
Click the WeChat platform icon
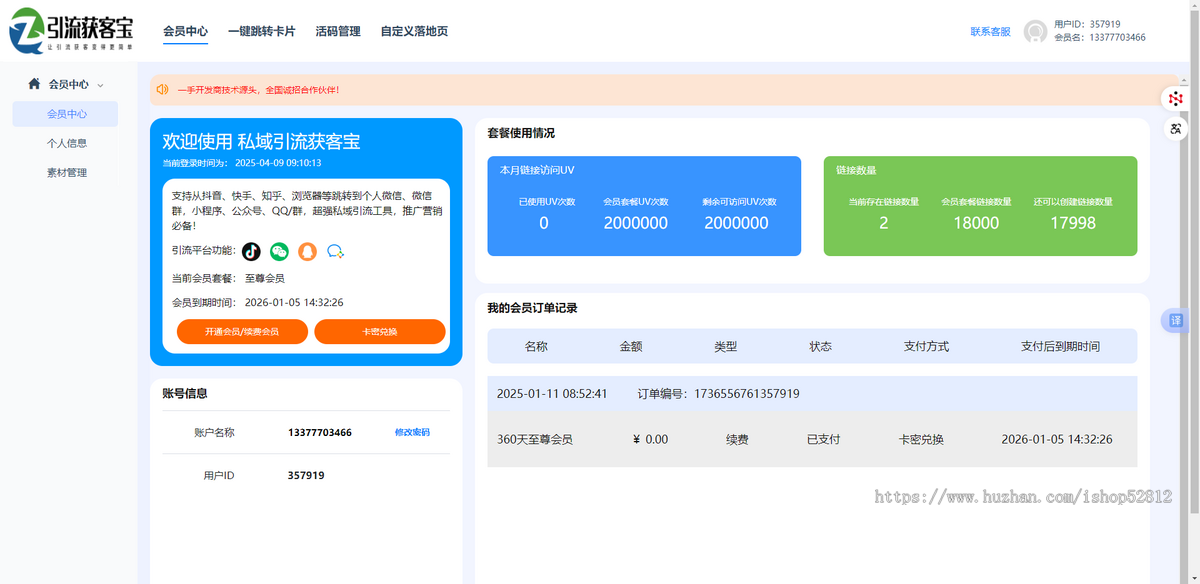point(279,251)
